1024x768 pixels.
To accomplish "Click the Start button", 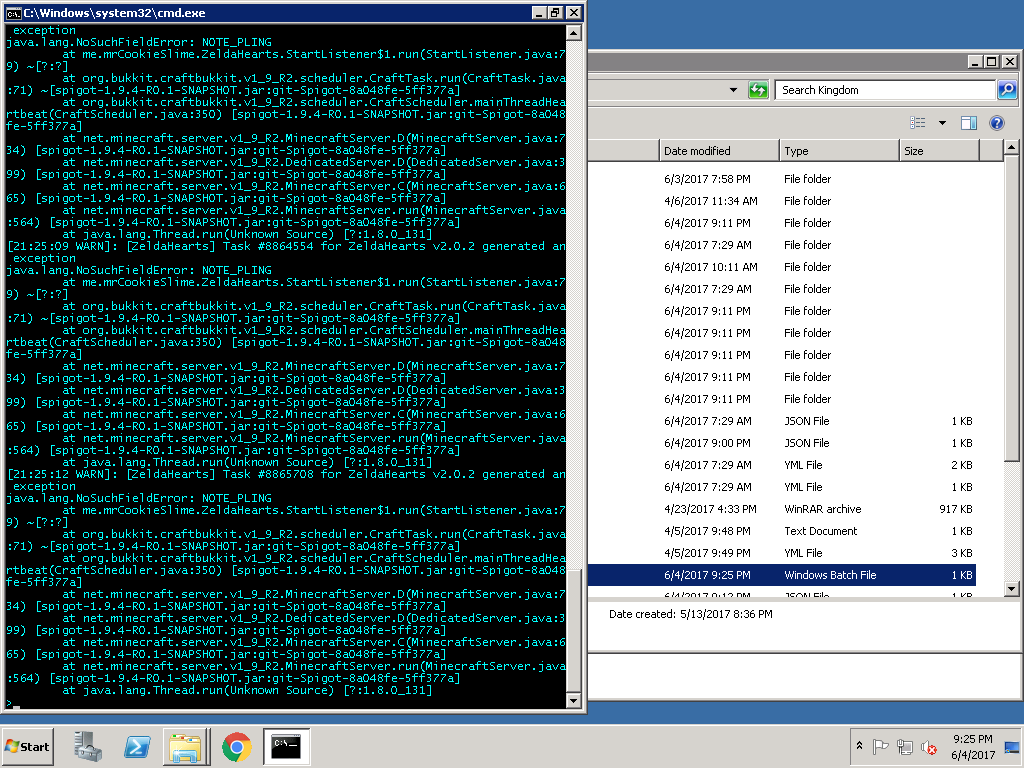I will pos(27,746).
